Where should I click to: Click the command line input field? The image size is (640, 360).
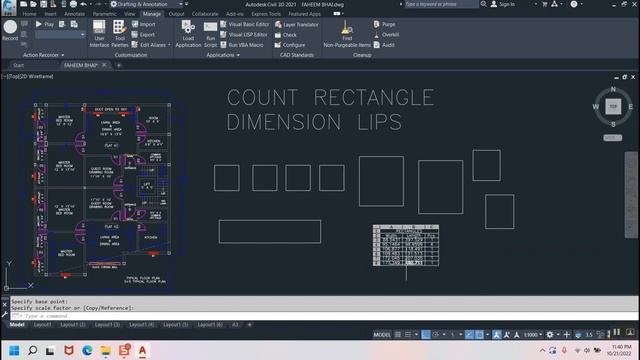coord(324,316)
